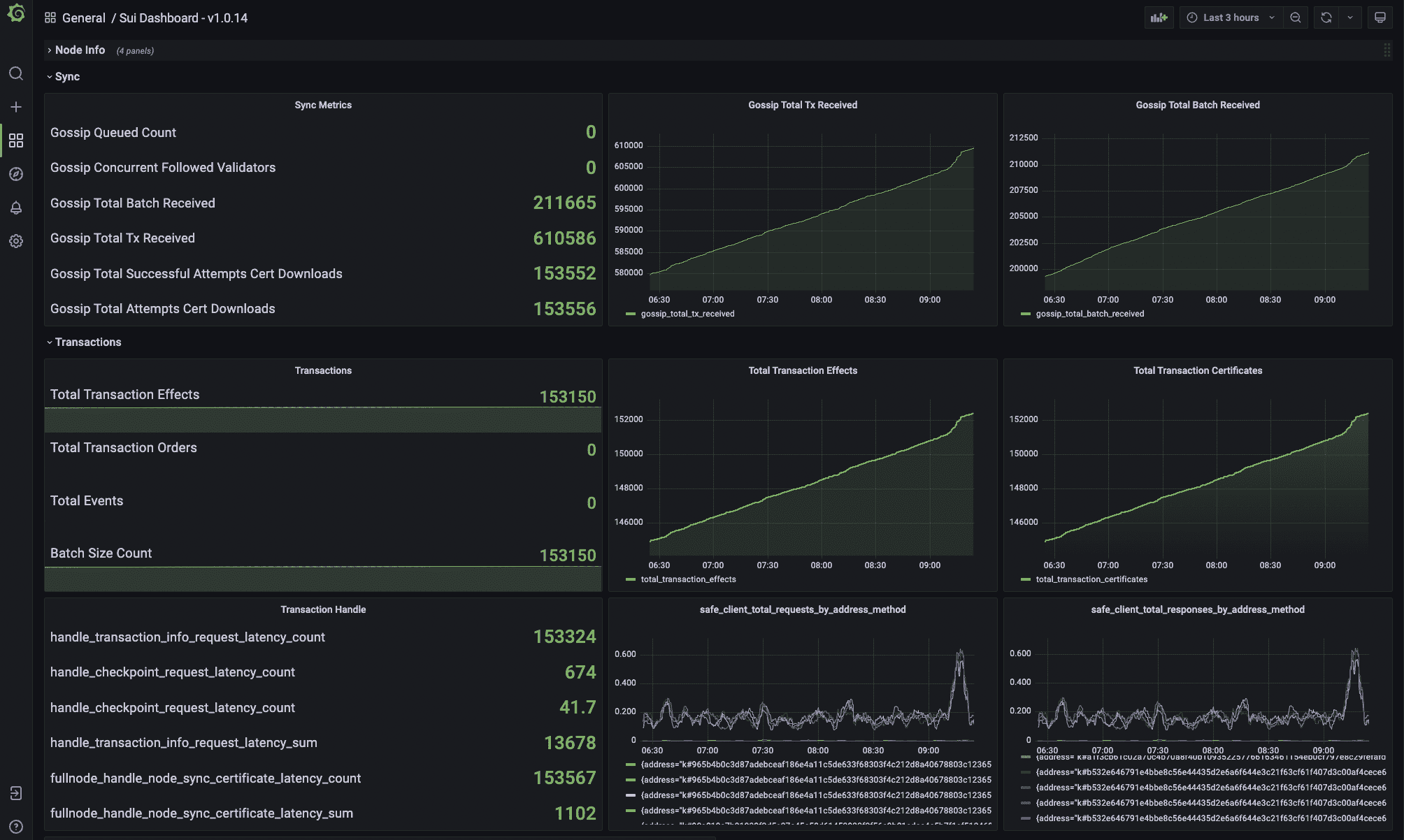Screen dimensions: 1404x840
Task: Open the Last 3 hours time picker
Action: coord(1231,17)
